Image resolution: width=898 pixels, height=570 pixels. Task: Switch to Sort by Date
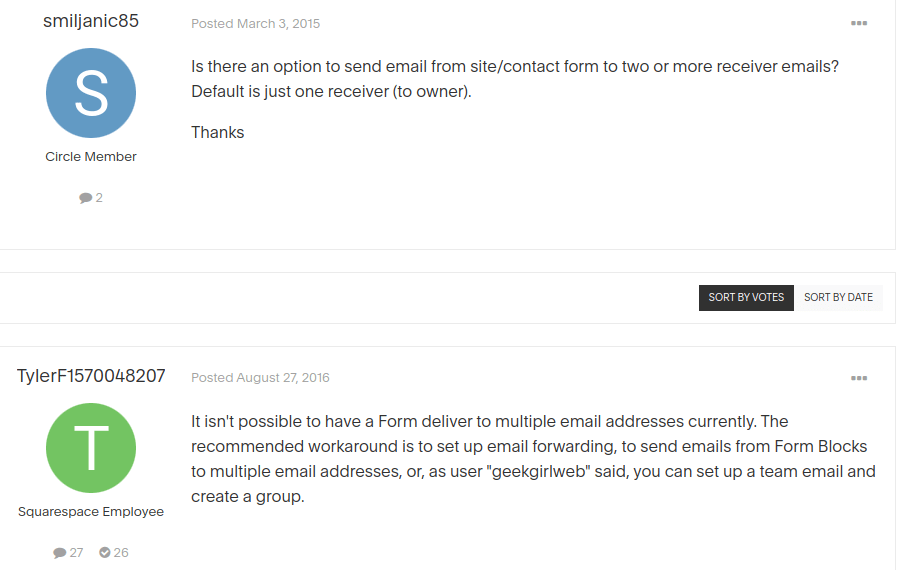click(838, 297)
